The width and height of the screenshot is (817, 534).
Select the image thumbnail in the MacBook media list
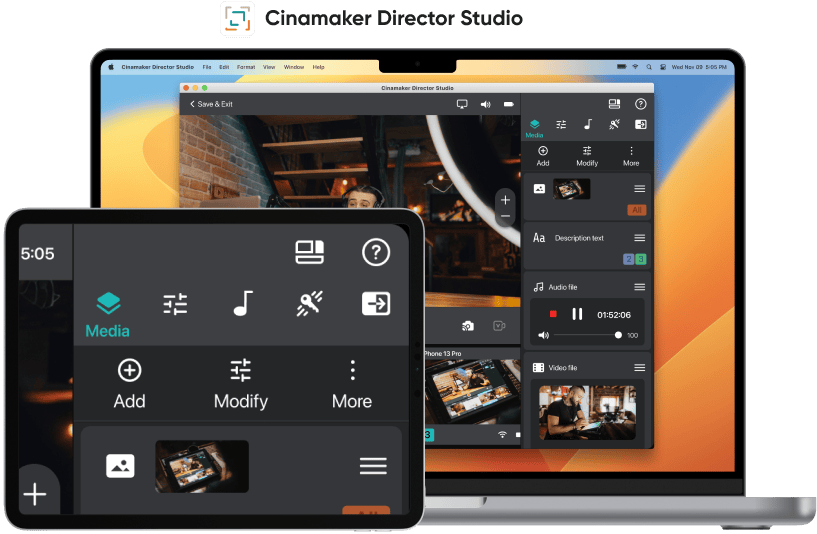coord(572,189)
